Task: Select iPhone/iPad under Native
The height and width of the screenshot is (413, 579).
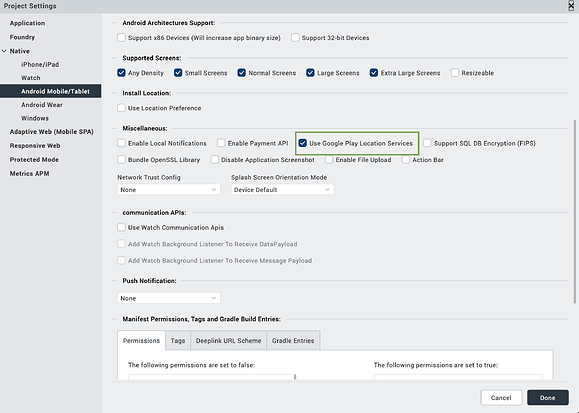Action: [x=40, y=64]
